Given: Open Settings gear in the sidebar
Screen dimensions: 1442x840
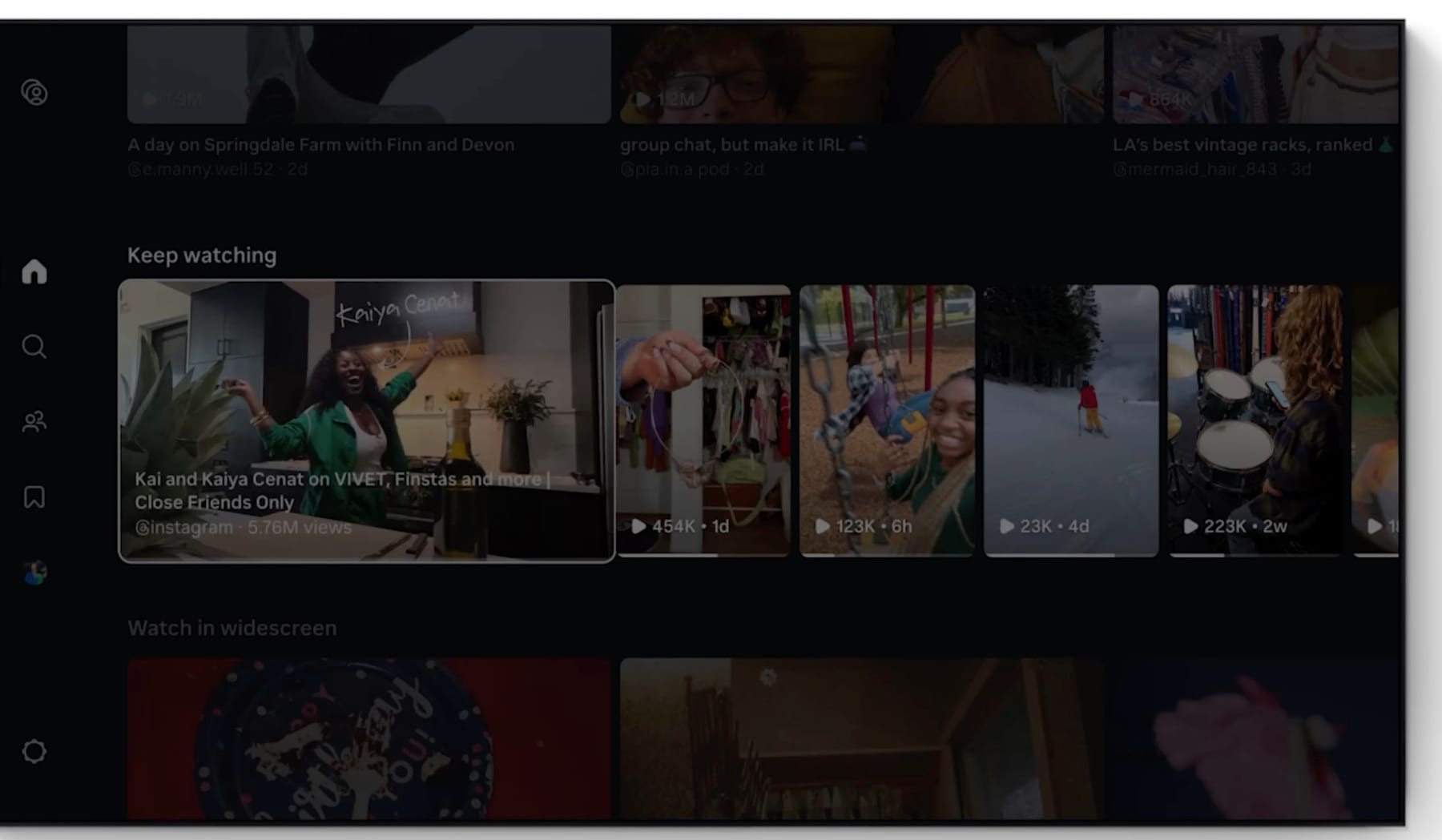Looking at the screenshot, I should coord(34,751).
